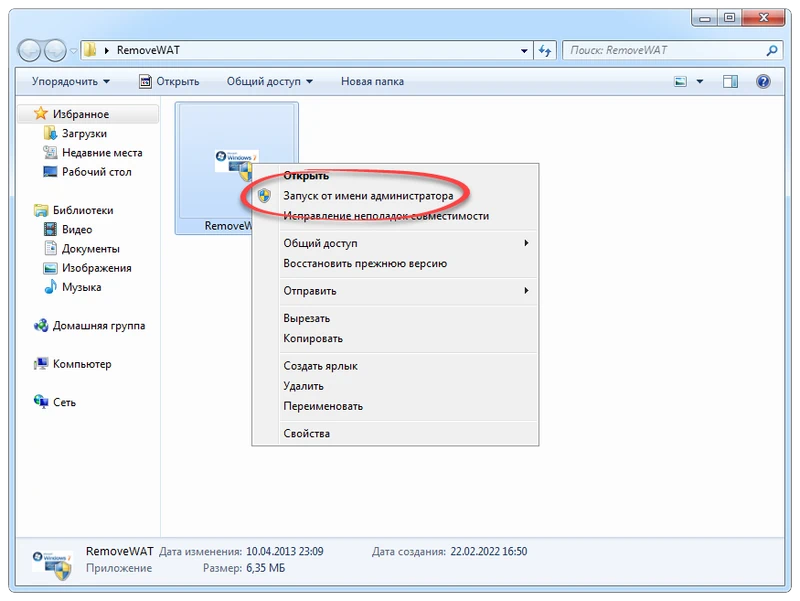Open Изображения library

[96, 268]
